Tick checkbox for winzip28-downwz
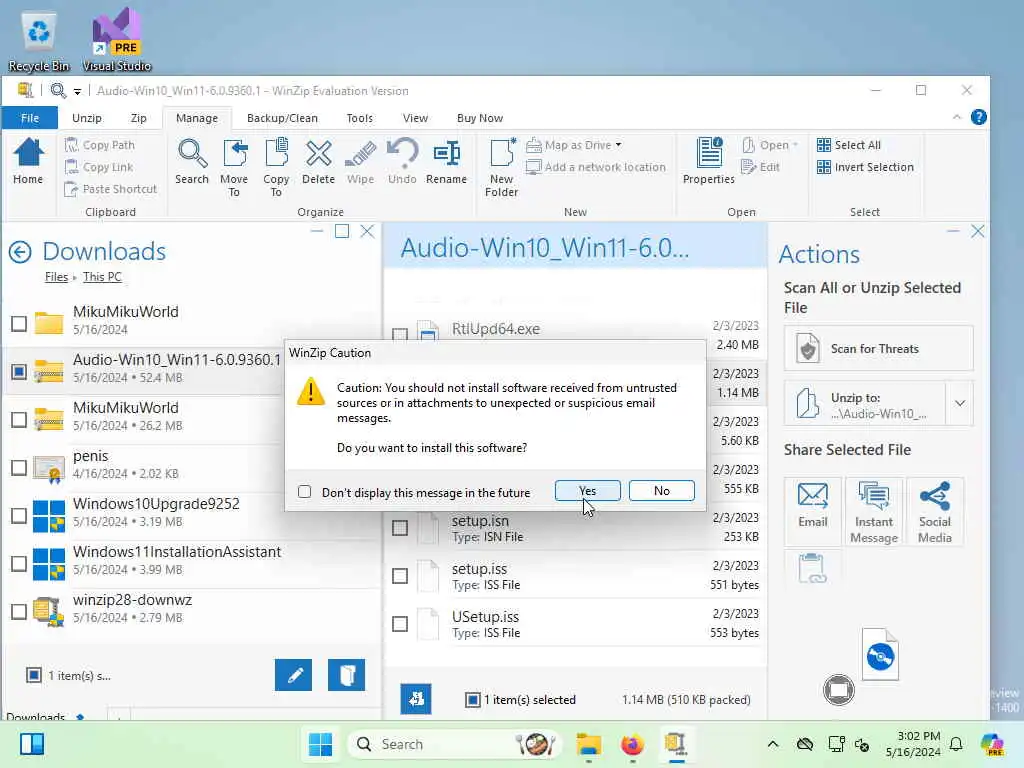The image size is (1024, 768). click(19, 612)
